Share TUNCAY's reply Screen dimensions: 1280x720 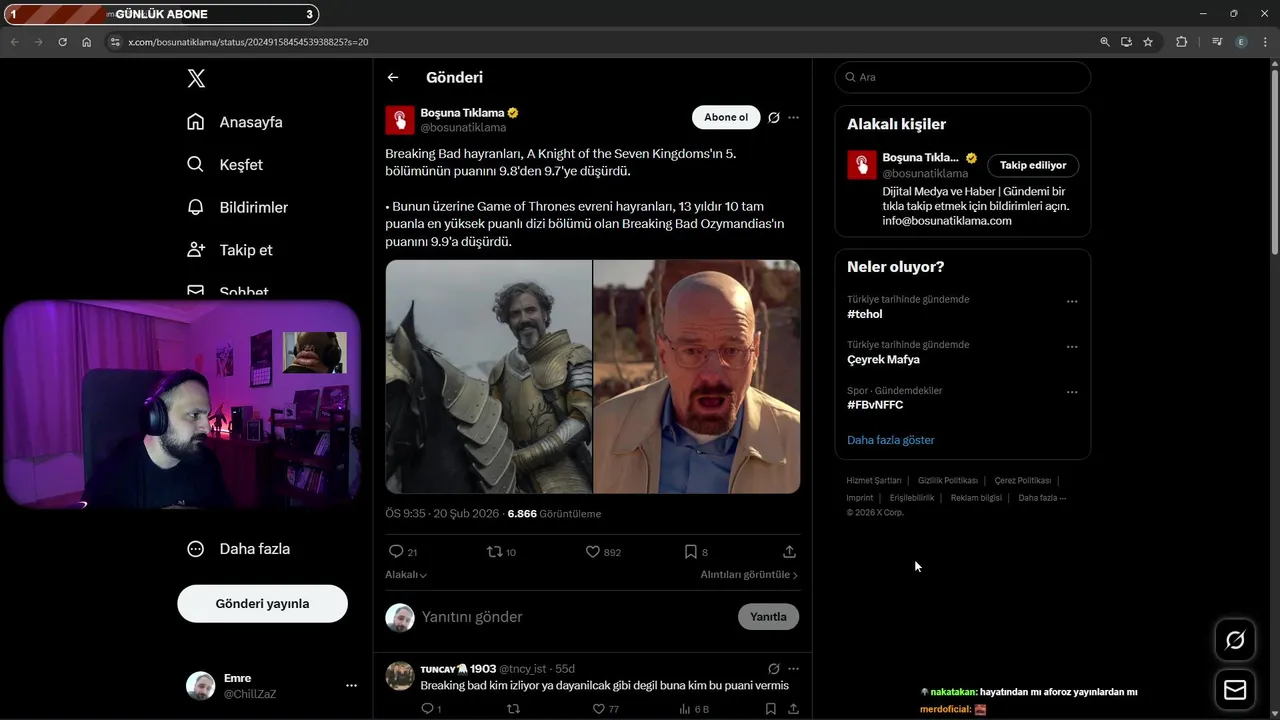coord(793,709)
